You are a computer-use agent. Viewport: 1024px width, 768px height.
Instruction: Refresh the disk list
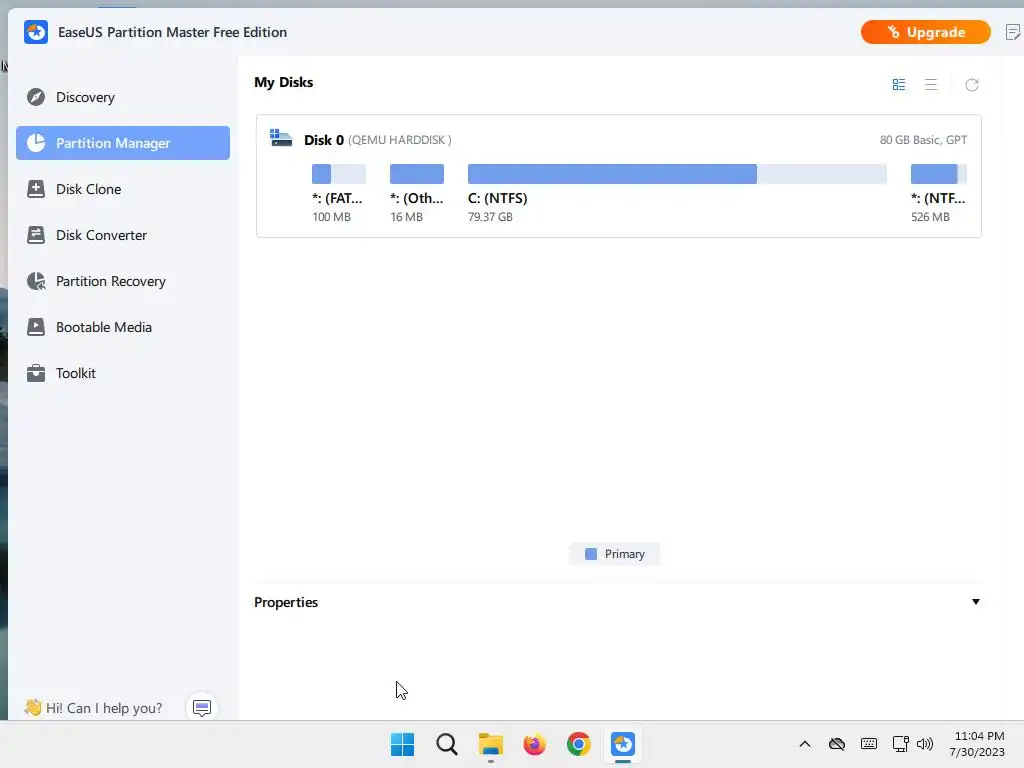pos(972,84)
